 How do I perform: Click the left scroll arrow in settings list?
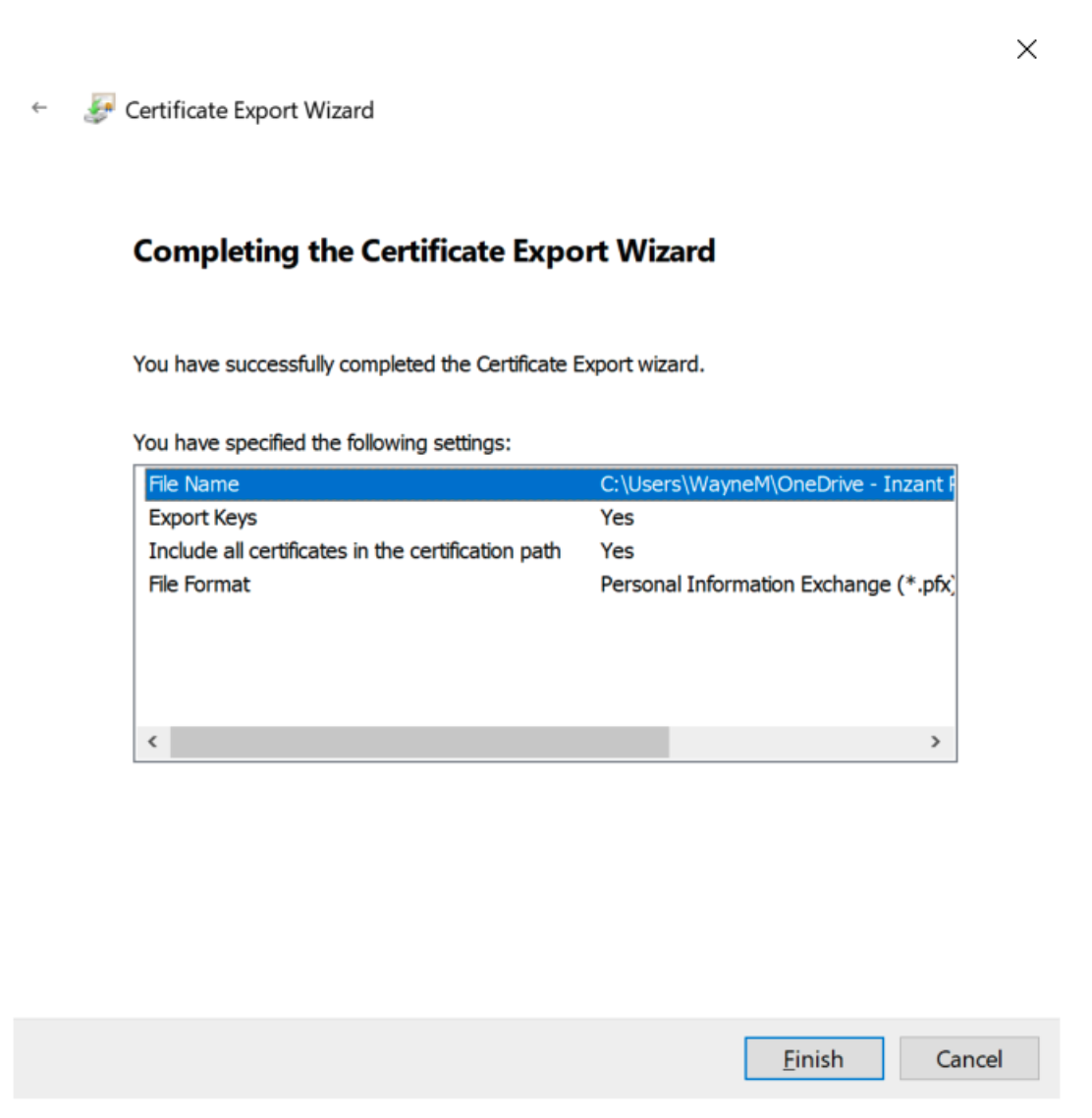[x=152, y=742]
